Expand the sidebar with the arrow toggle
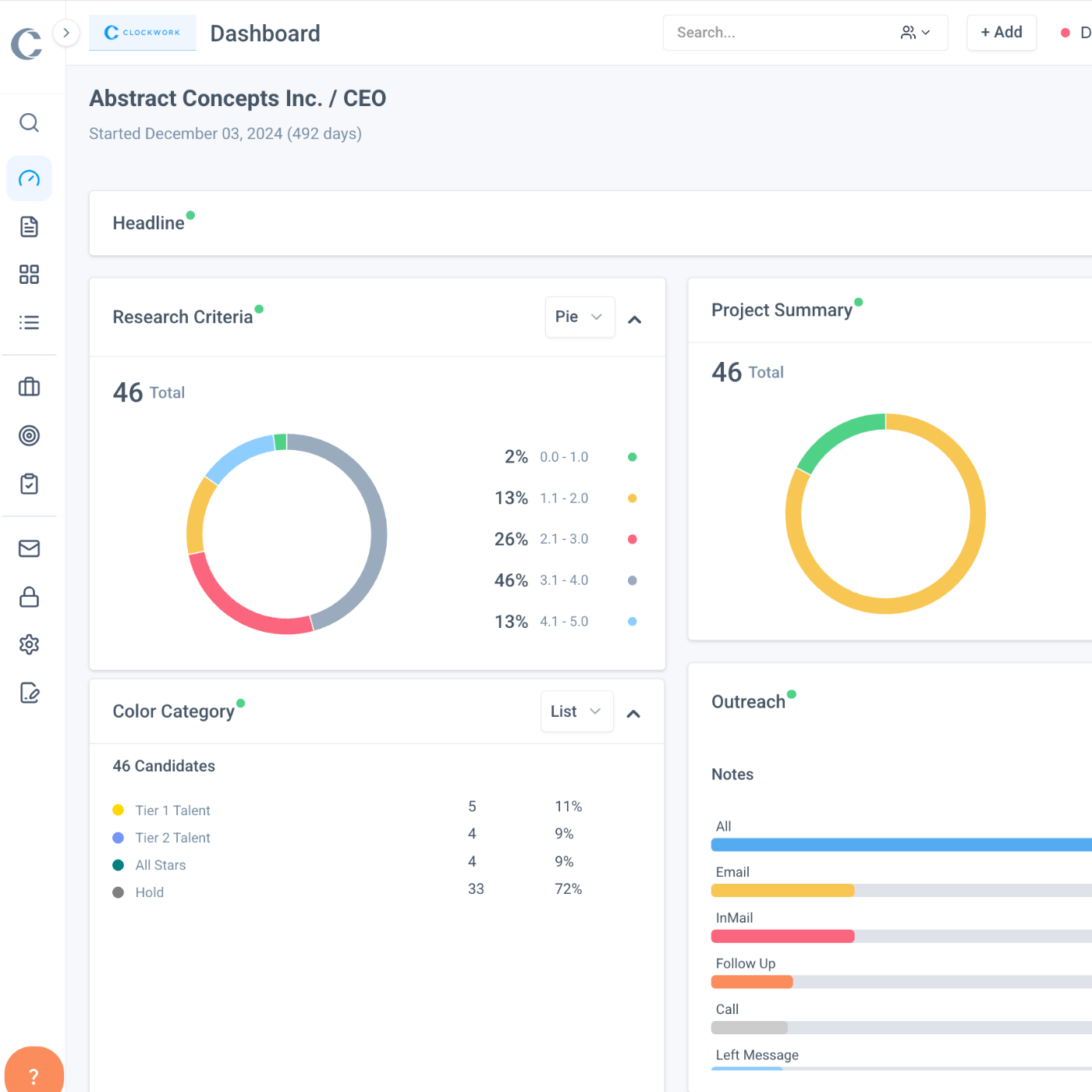Screen dimensions: 1092x1092 [x=66, y=33]
